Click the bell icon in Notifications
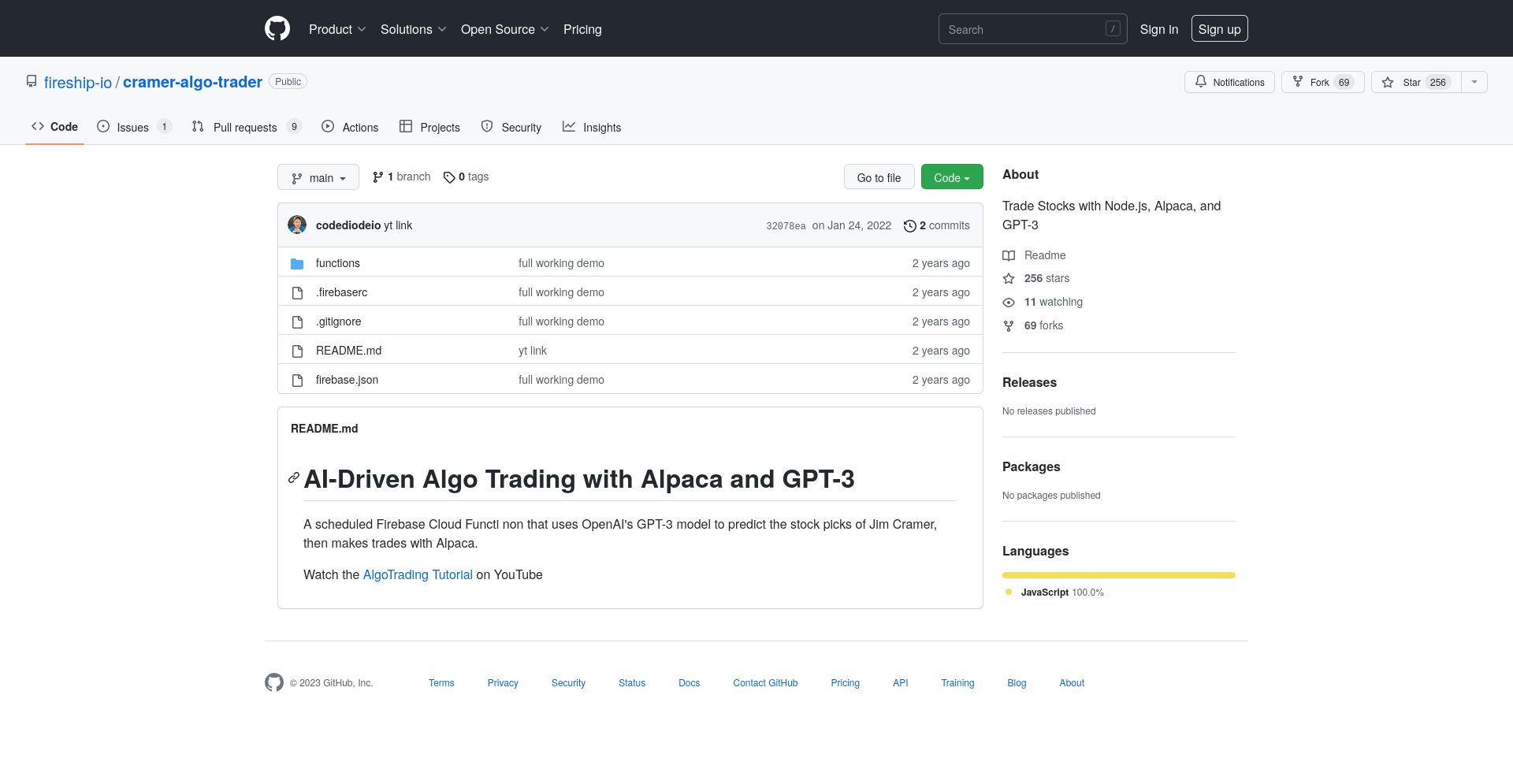Screen dimensions: 1513x784 pyautogui.click(x=1201, y=81)
